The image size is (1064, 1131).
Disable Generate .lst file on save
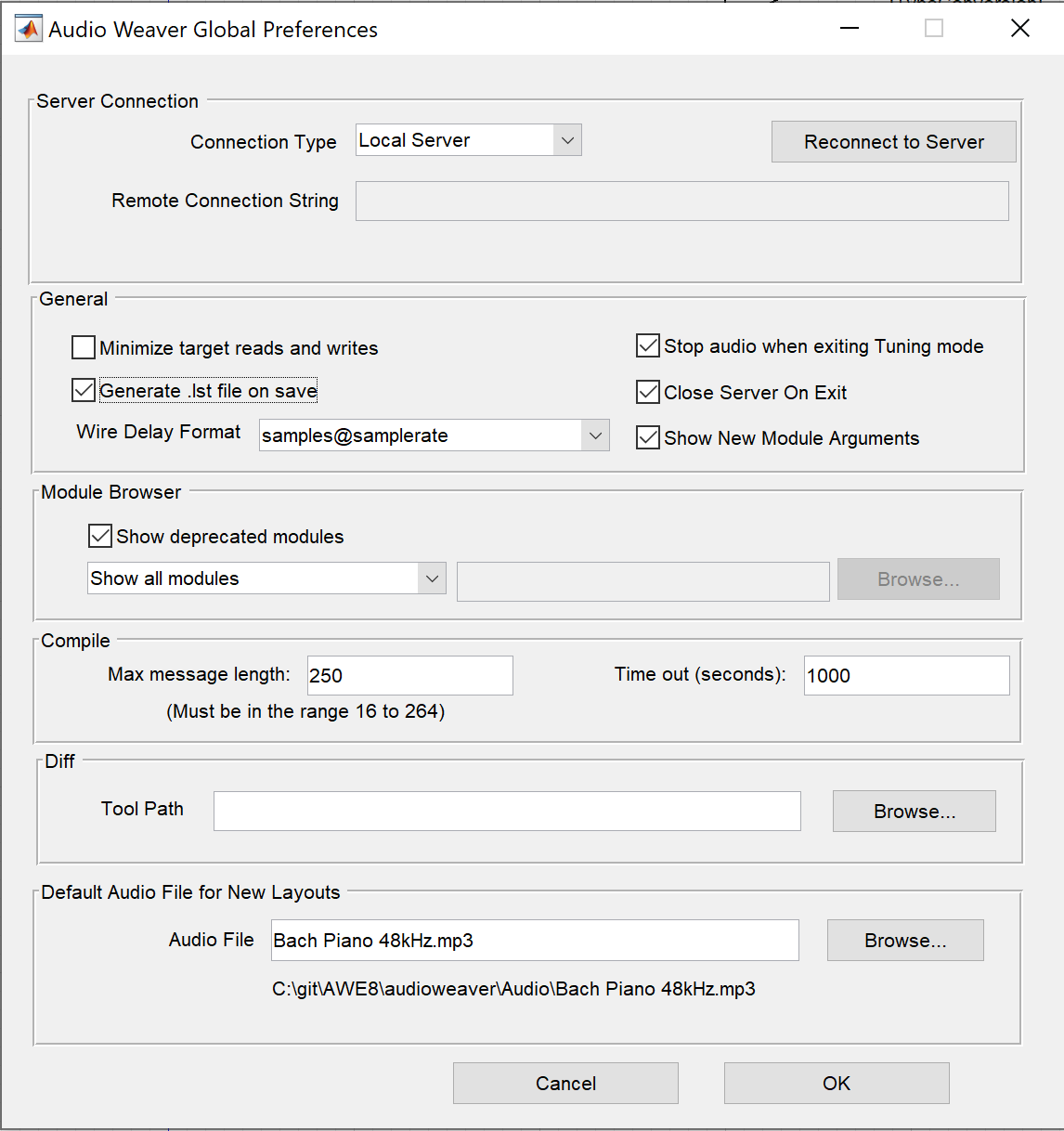point(83,390)
